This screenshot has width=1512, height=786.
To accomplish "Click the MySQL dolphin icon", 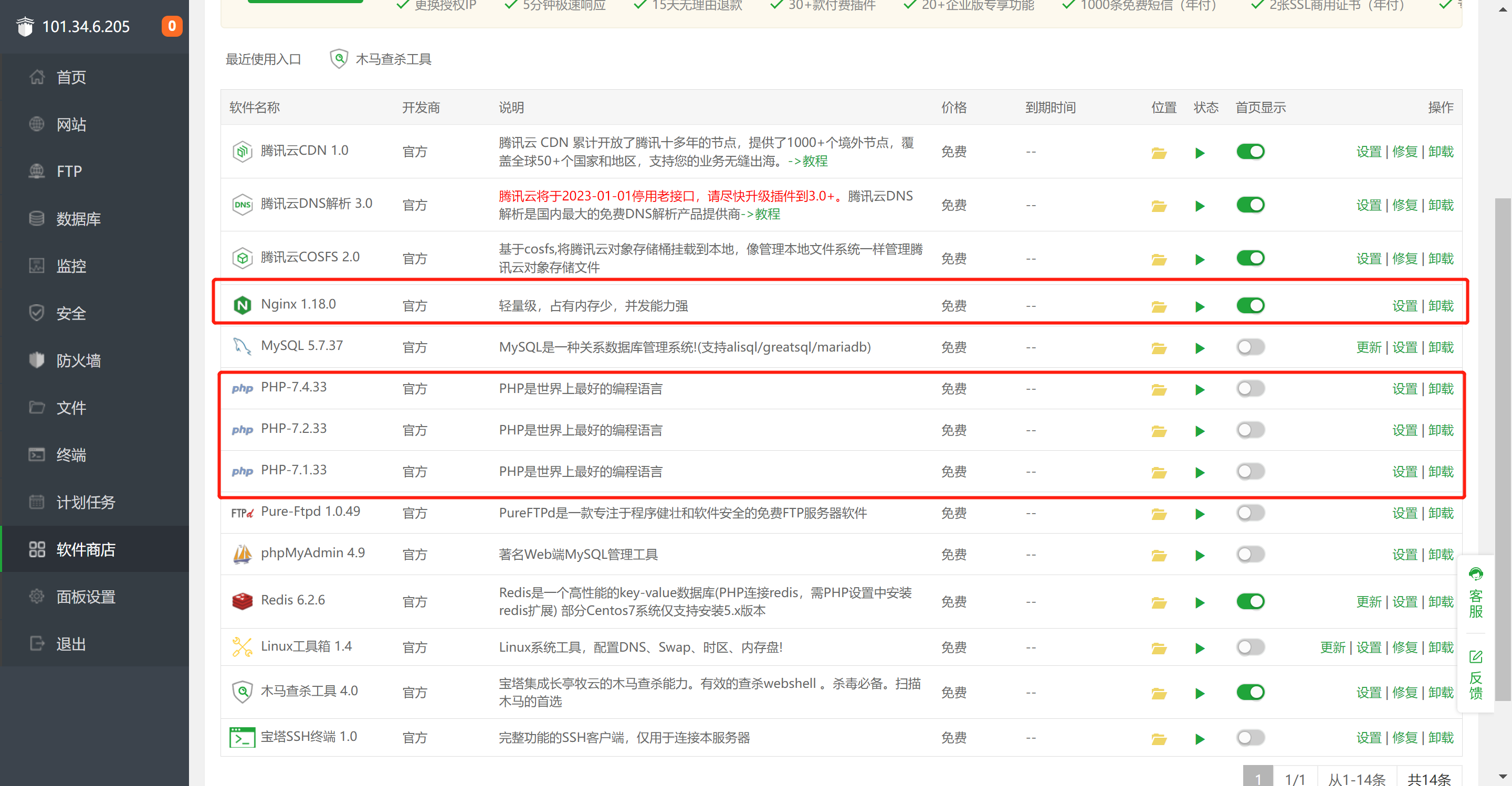I will [x=242, y=346].
